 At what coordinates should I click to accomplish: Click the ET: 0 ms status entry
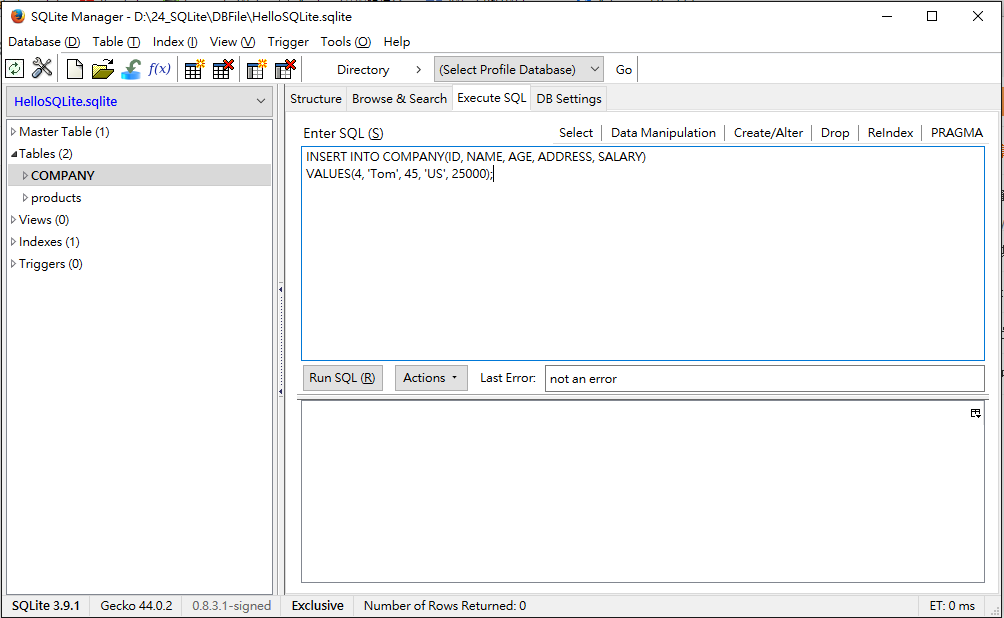(x=952, y=606)
